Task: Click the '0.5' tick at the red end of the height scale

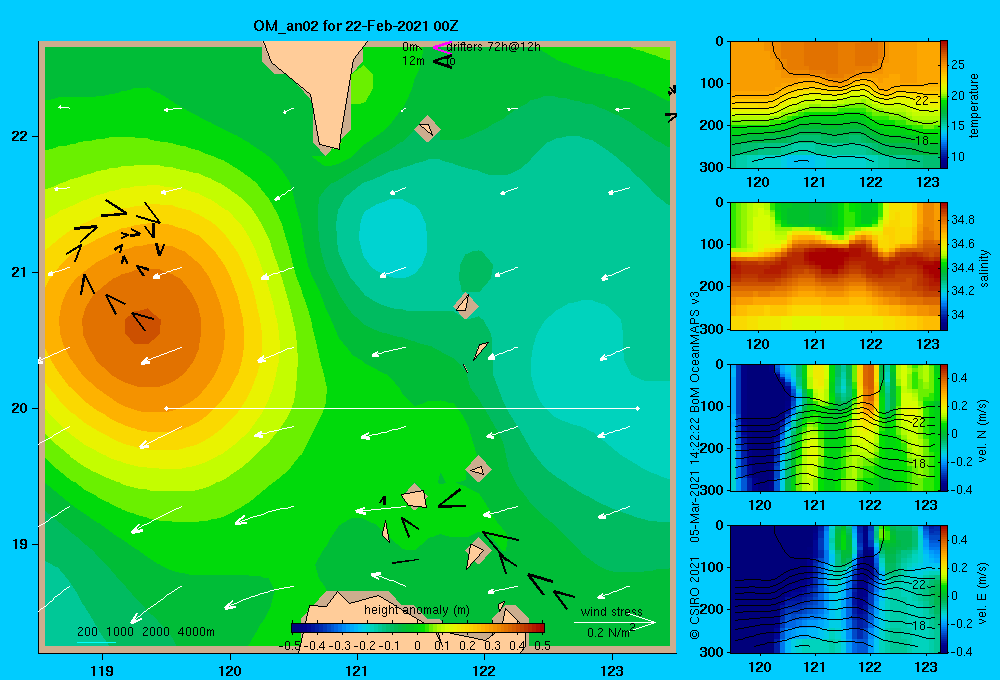Action: [x=543, y=646]
